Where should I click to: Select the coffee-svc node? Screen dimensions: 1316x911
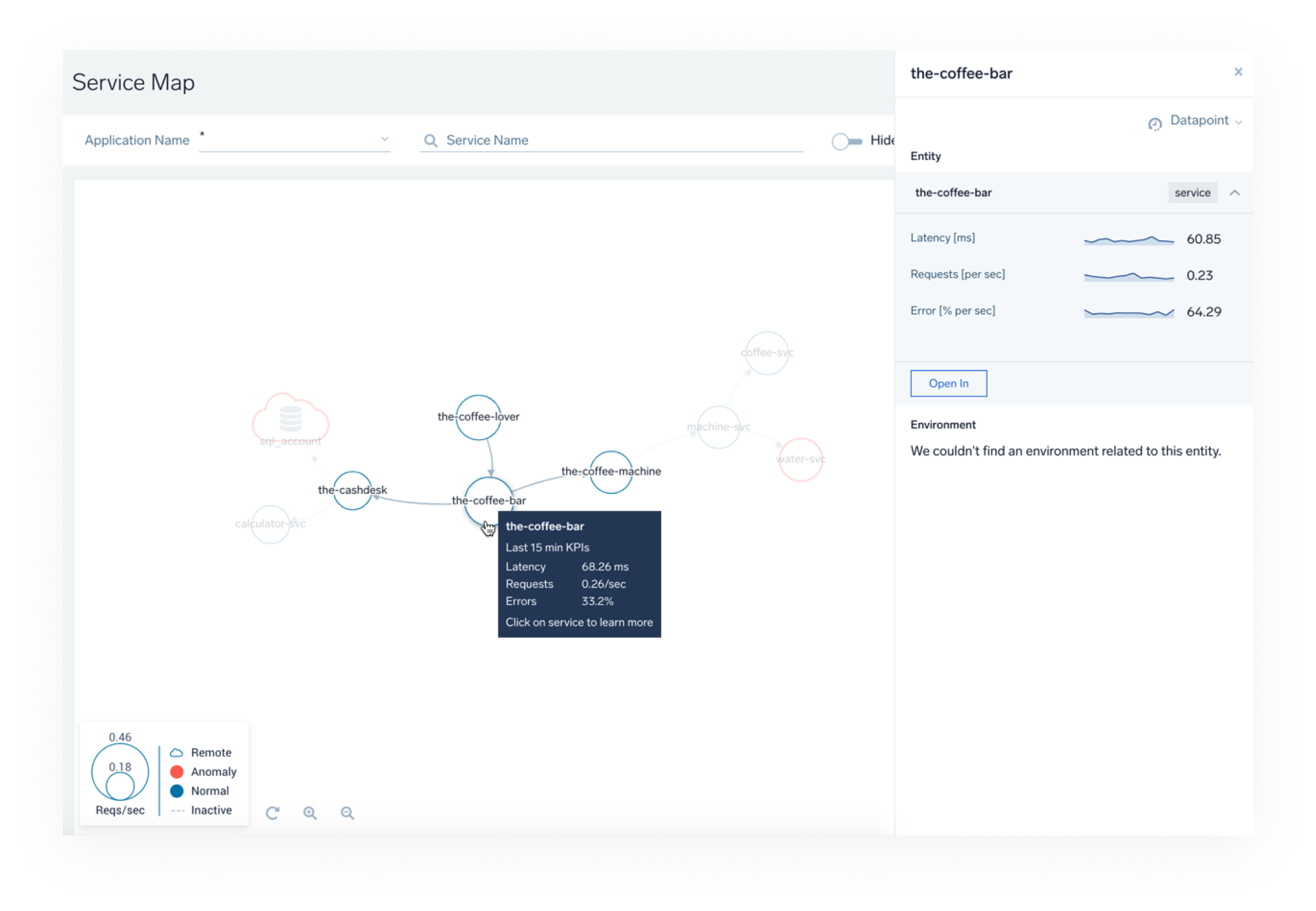(767, 353)
